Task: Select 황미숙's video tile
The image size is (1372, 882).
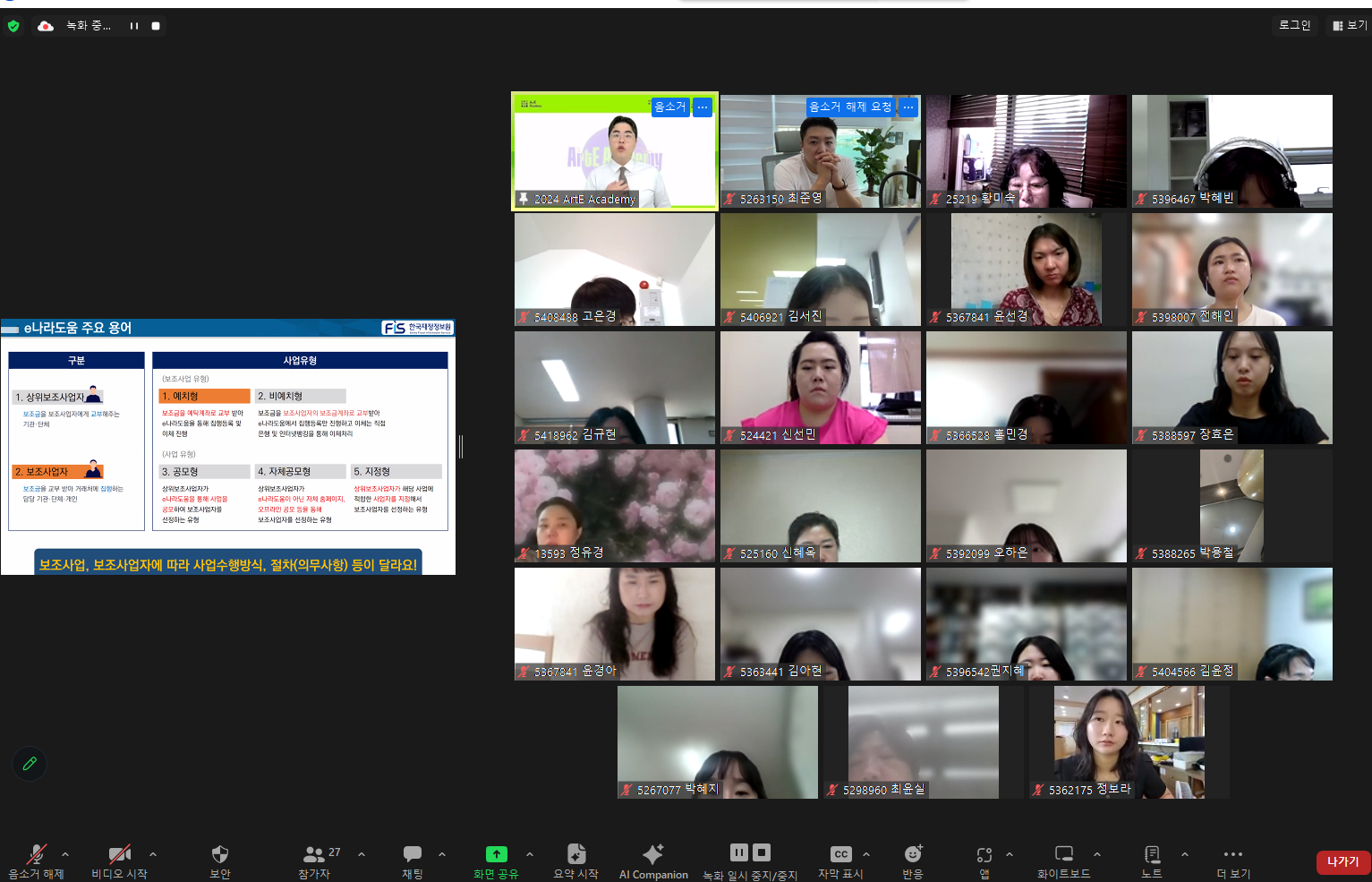Action: pos(1027,151)
